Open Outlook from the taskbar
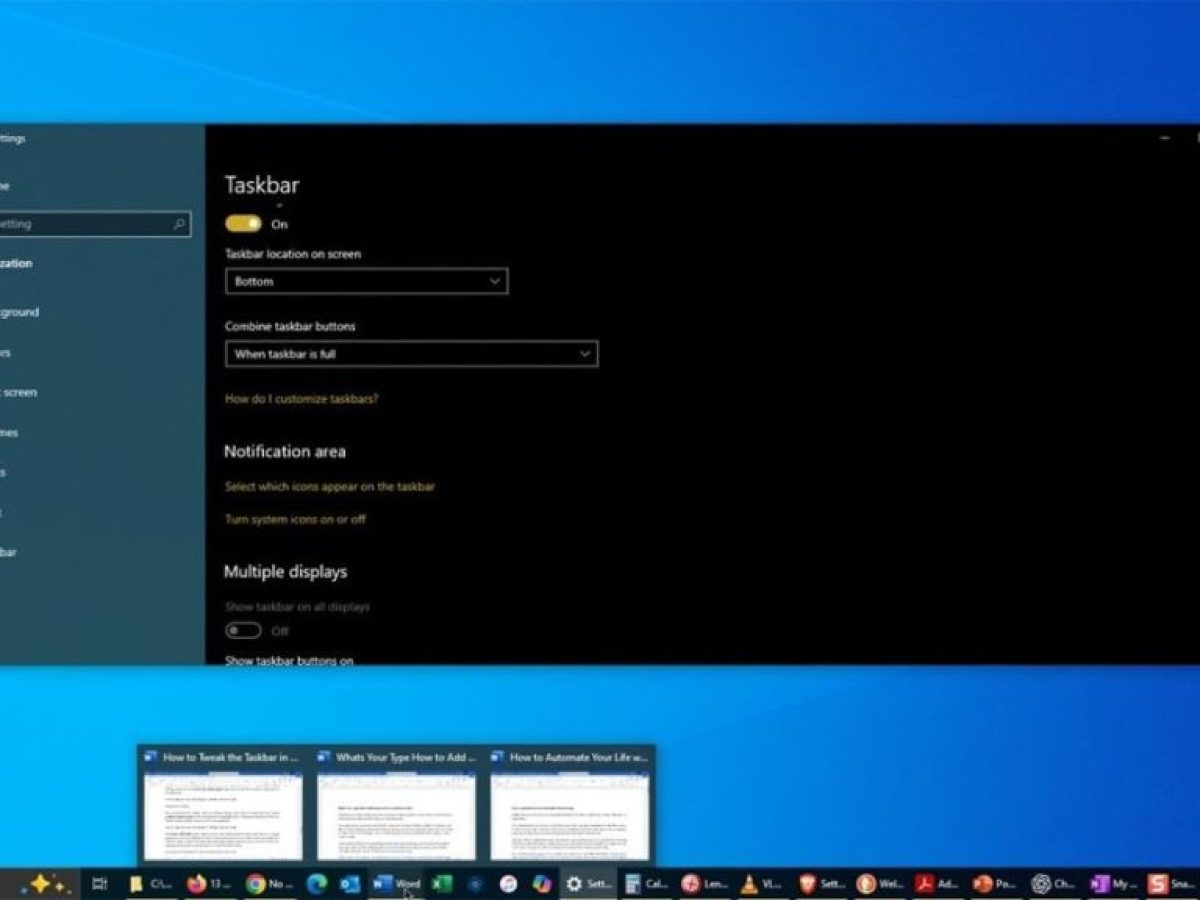The image size is (1200, 900). 349,884
